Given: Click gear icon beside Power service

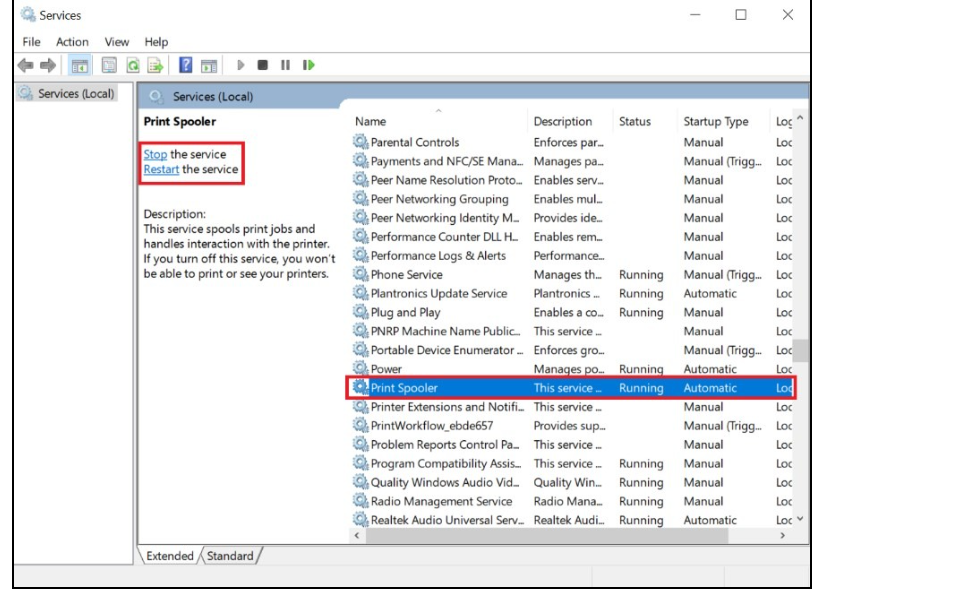Looking at the screenshot, I should click(361, 368).
